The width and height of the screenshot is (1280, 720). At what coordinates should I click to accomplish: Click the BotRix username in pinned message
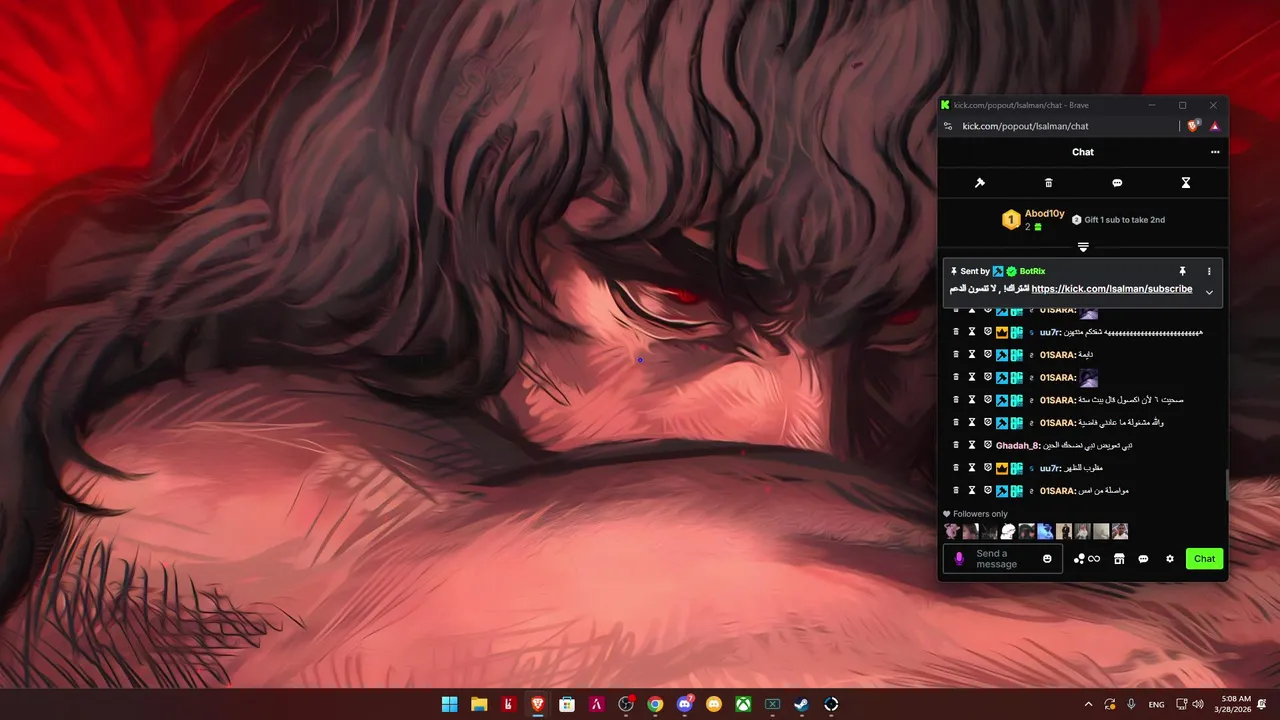pos(1032,271)
